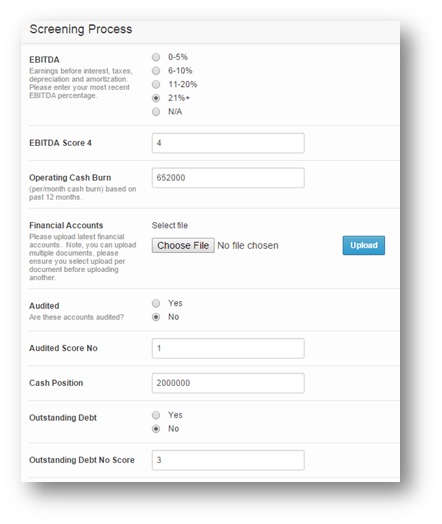
Task: Select the 0-5% EBITDA option
Action: (156, 57)
